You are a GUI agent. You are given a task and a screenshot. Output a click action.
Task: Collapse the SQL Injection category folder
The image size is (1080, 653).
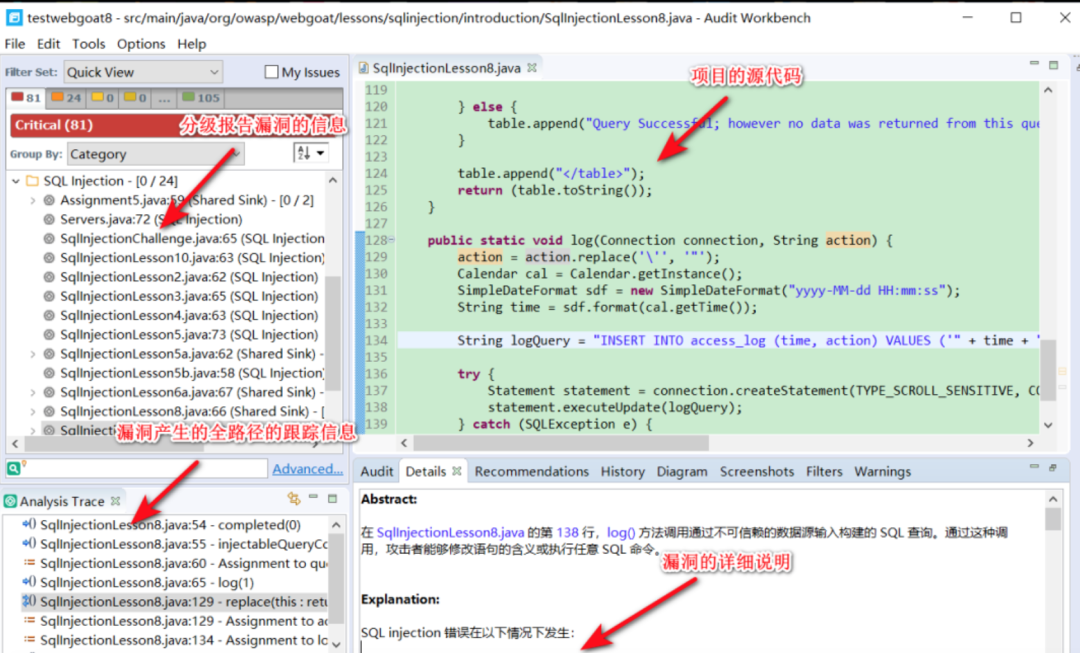16,181
